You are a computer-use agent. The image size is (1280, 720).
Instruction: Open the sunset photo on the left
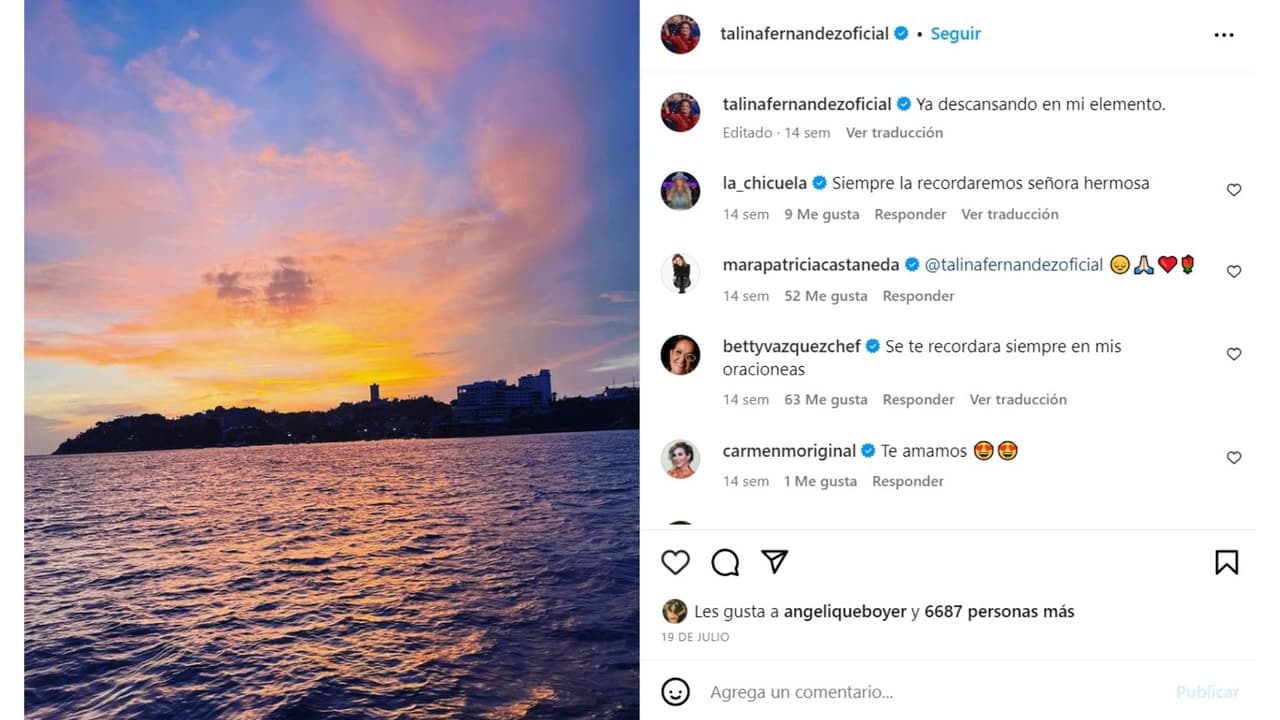tap(320, 360)
